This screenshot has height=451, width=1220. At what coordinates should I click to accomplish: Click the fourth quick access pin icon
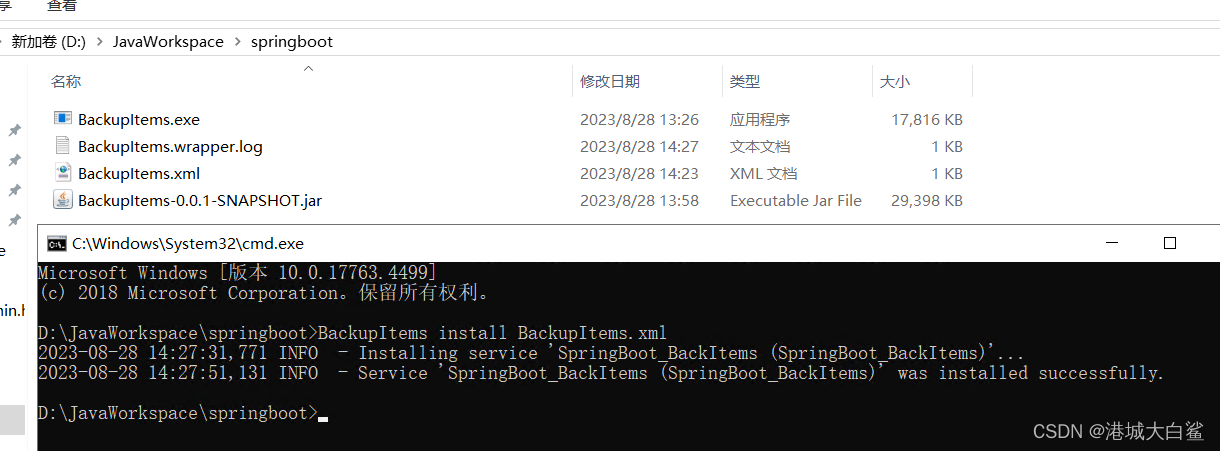coord(14,220)
